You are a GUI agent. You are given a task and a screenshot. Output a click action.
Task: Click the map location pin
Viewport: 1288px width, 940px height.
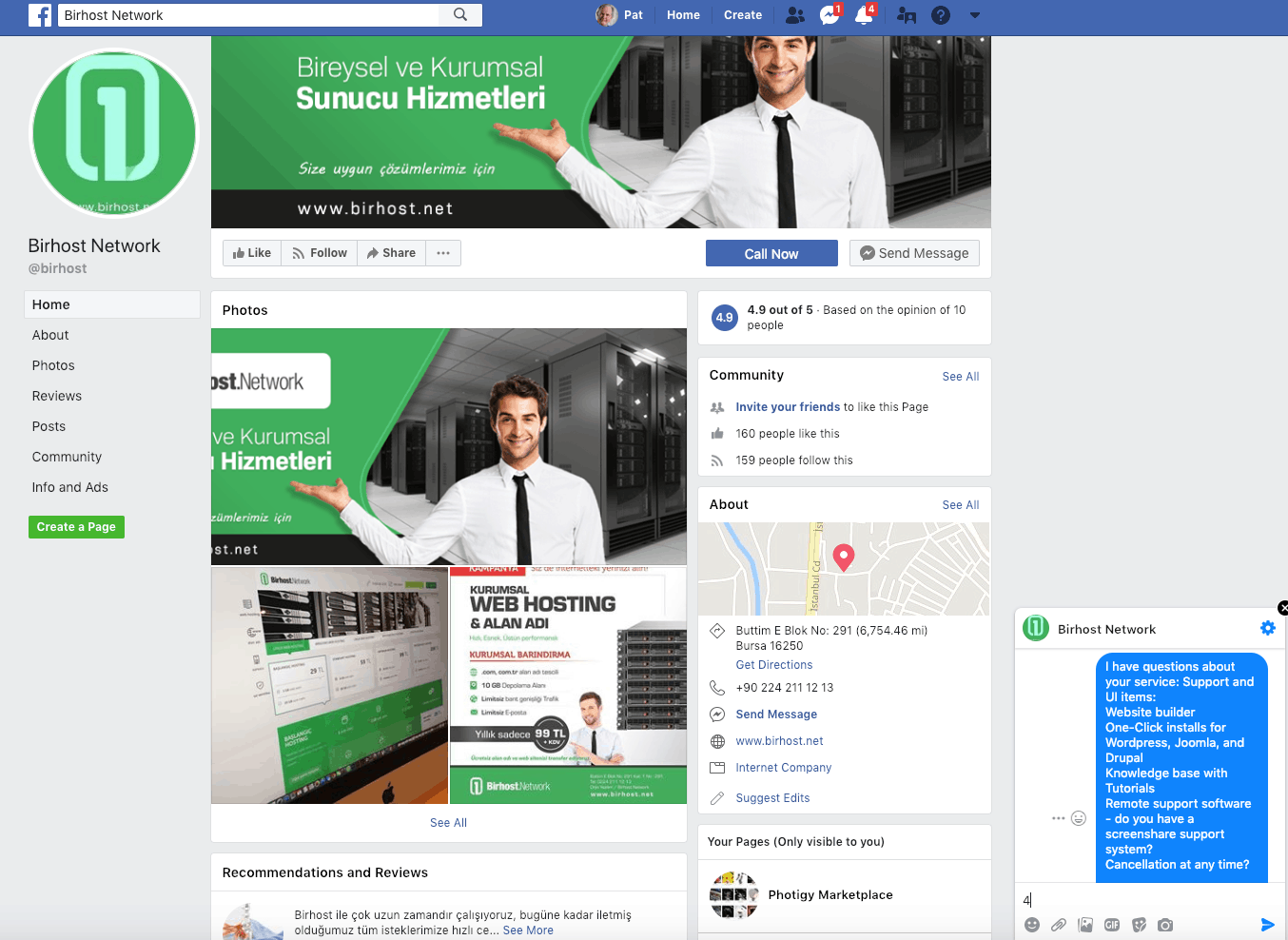click(844, 557)
